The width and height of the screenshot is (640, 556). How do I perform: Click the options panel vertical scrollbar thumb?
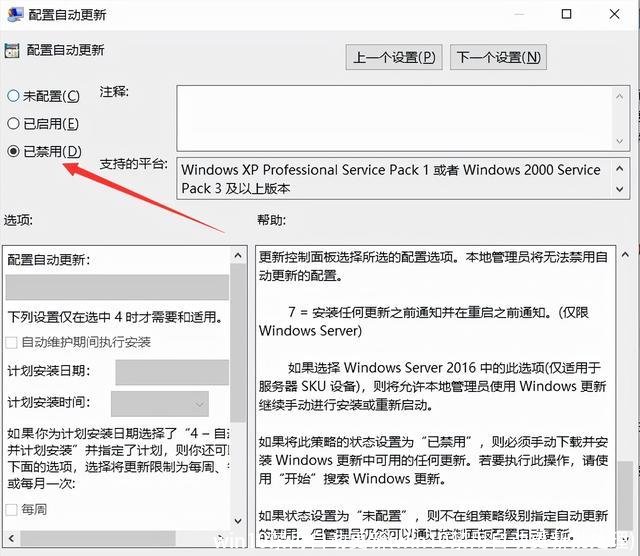(x=238, y=343)
